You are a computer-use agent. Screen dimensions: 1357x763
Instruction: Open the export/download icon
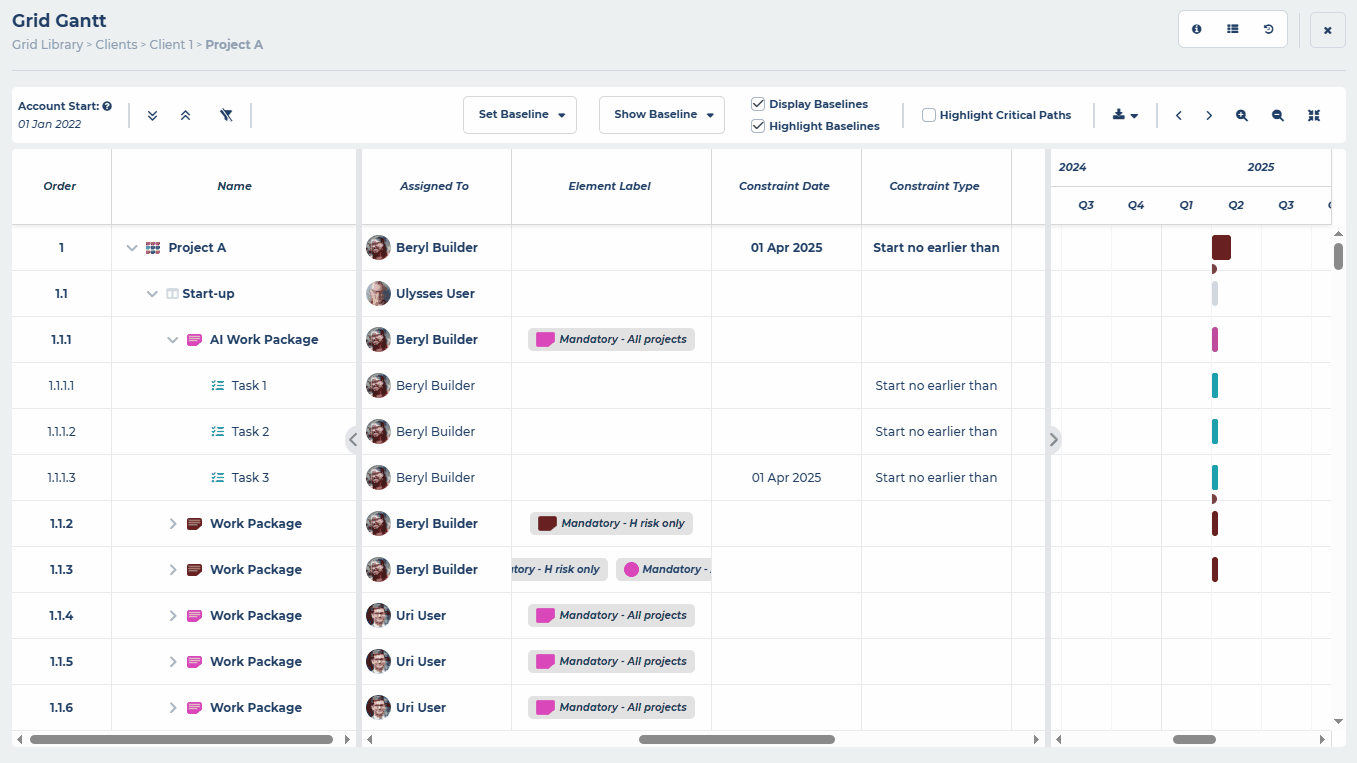[1120, 115]
